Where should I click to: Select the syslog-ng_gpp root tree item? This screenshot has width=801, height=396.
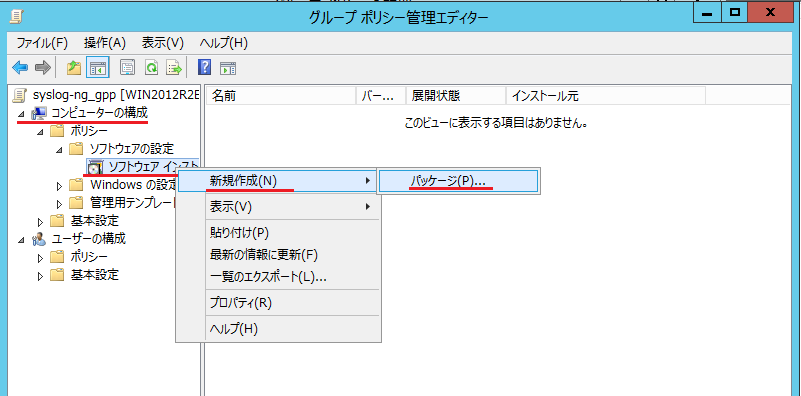pos(115,95)
